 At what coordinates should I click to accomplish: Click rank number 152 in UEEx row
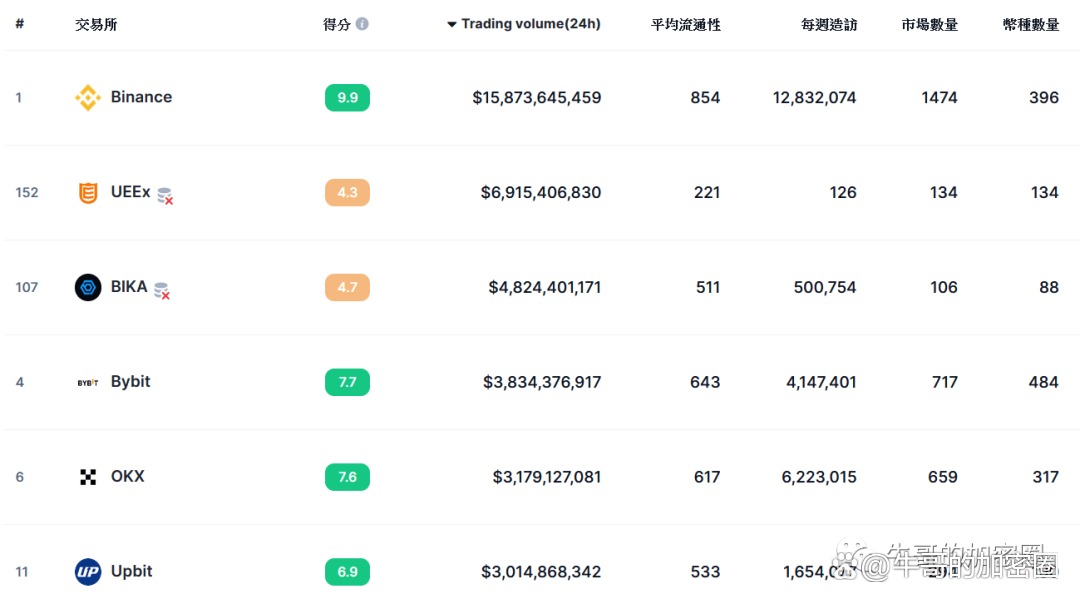click(27, 192)
